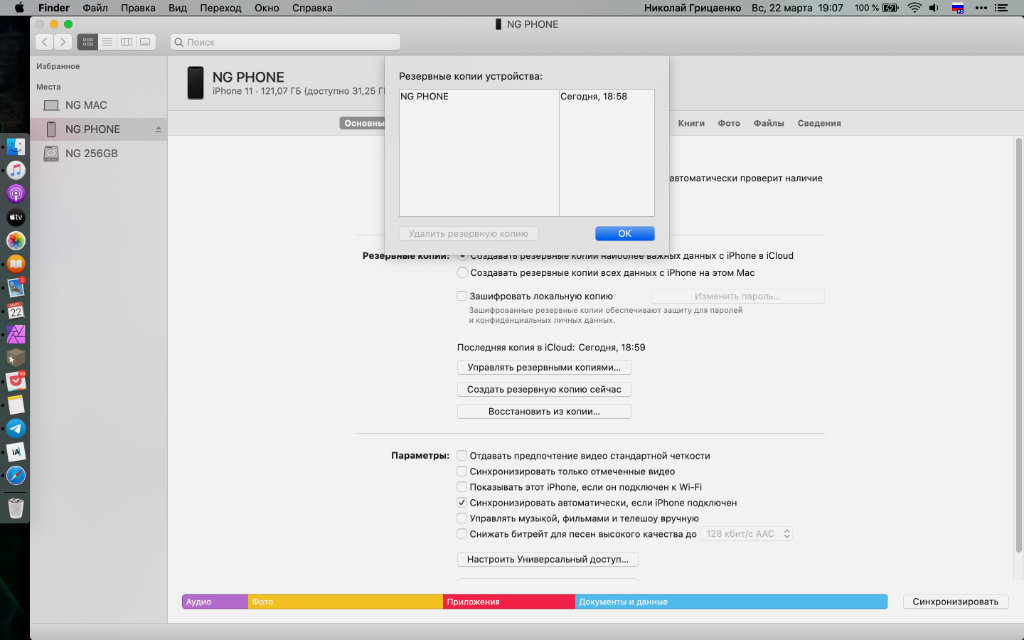Screen dimensions: 1024x640
Task: Open the 'Переход' menu in menu bar
Action: pos(219,8)
